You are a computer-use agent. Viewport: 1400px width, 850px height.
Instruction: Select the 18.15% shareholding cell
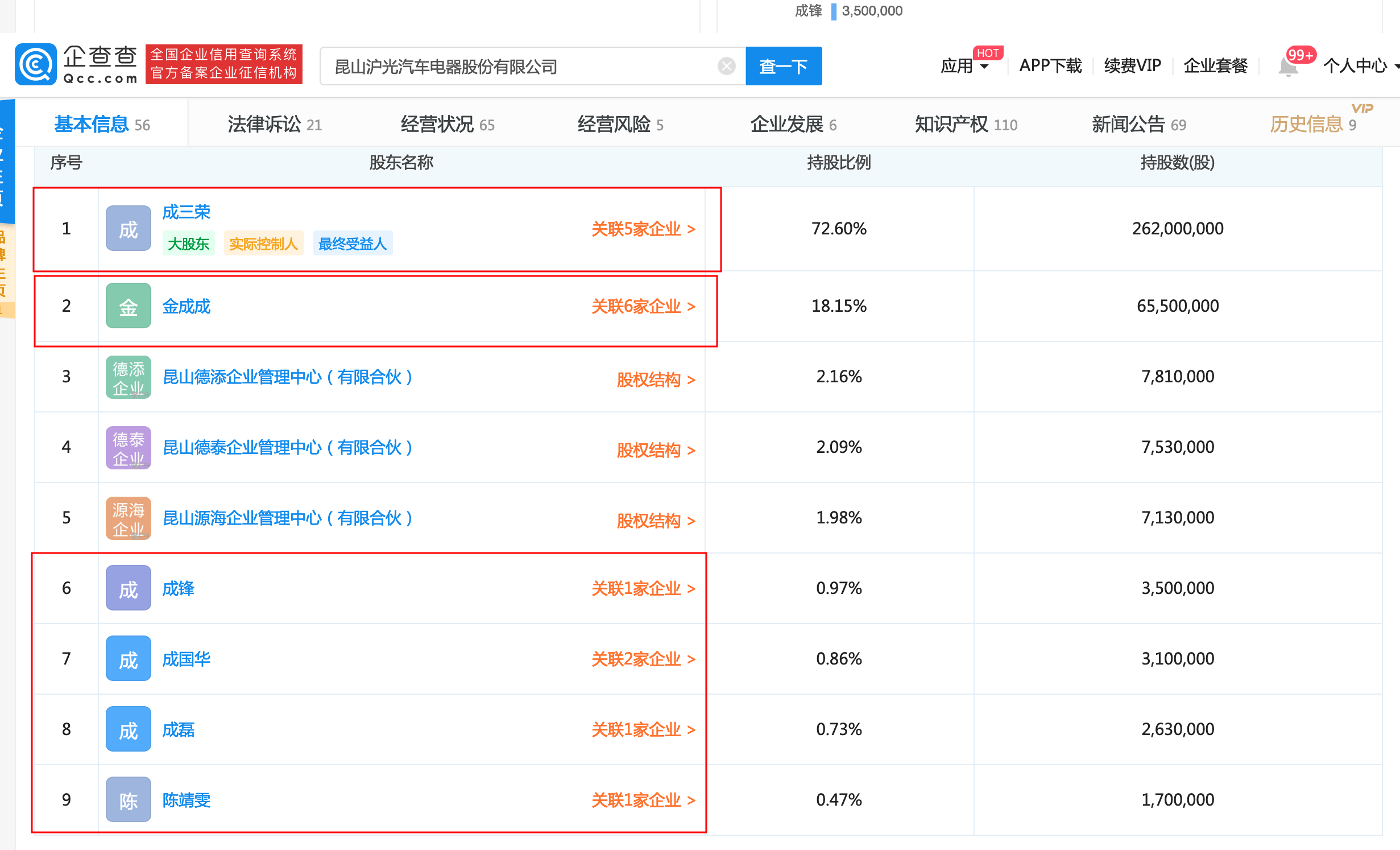[839, 306]
